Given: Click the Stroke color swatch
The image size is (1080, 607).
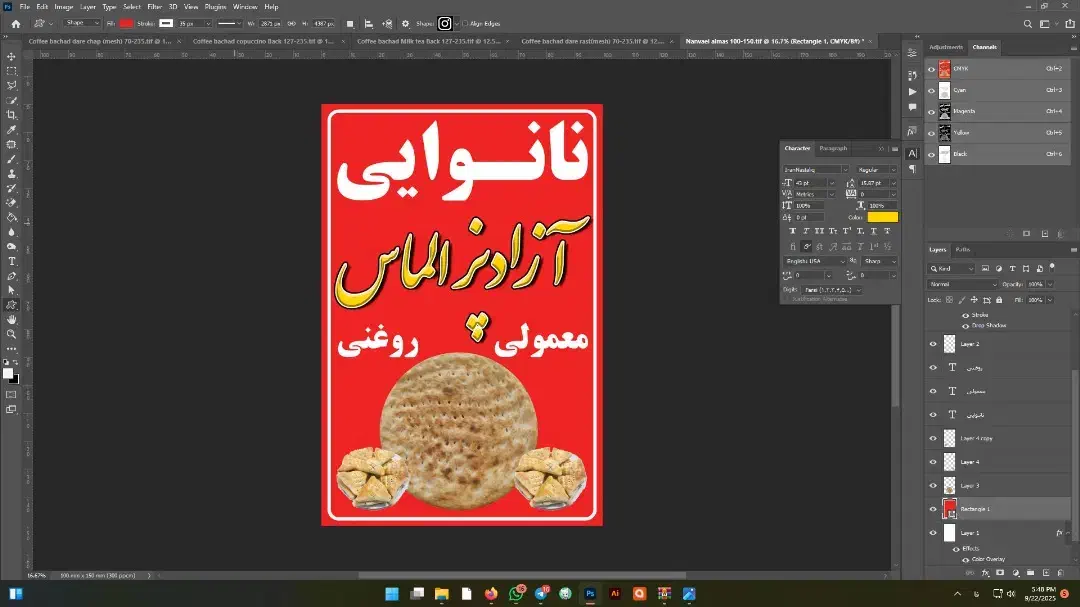Looking at the screenshot, I should click(x=166, y=23).
